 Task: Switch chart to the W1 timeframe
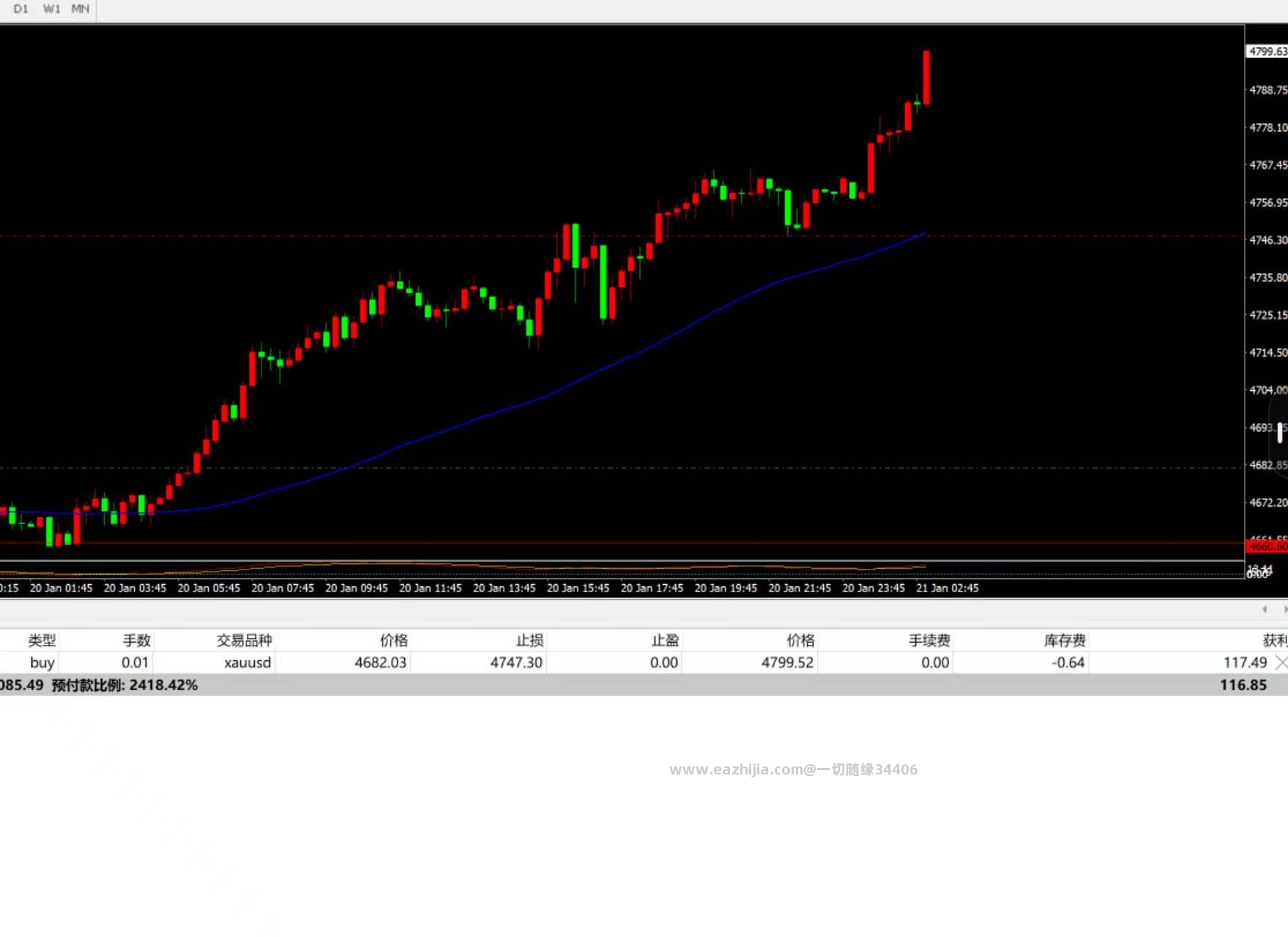(x=51, y=9)
